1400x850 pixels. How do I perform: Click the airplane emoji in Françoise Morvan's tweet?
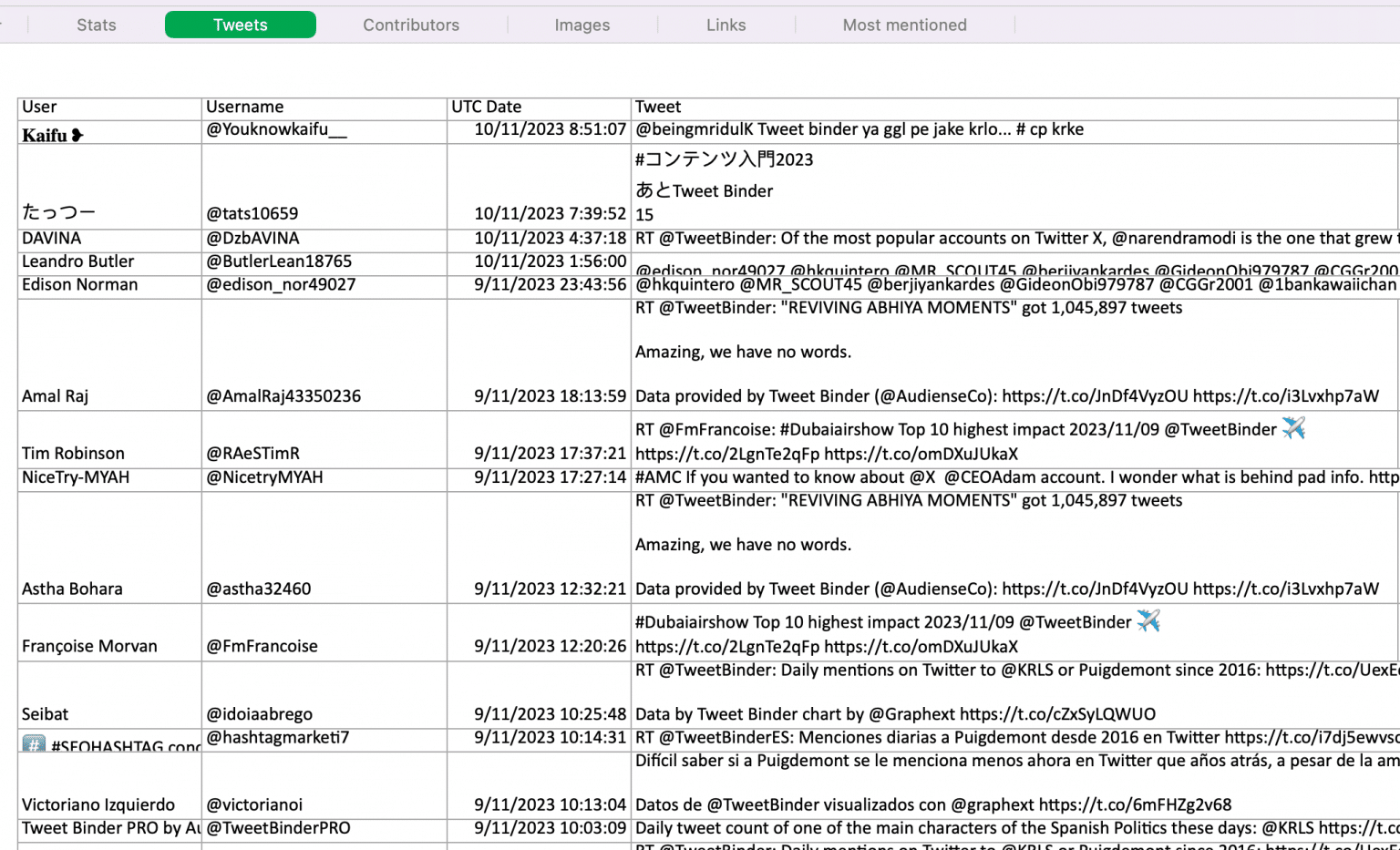point(1150,621)
